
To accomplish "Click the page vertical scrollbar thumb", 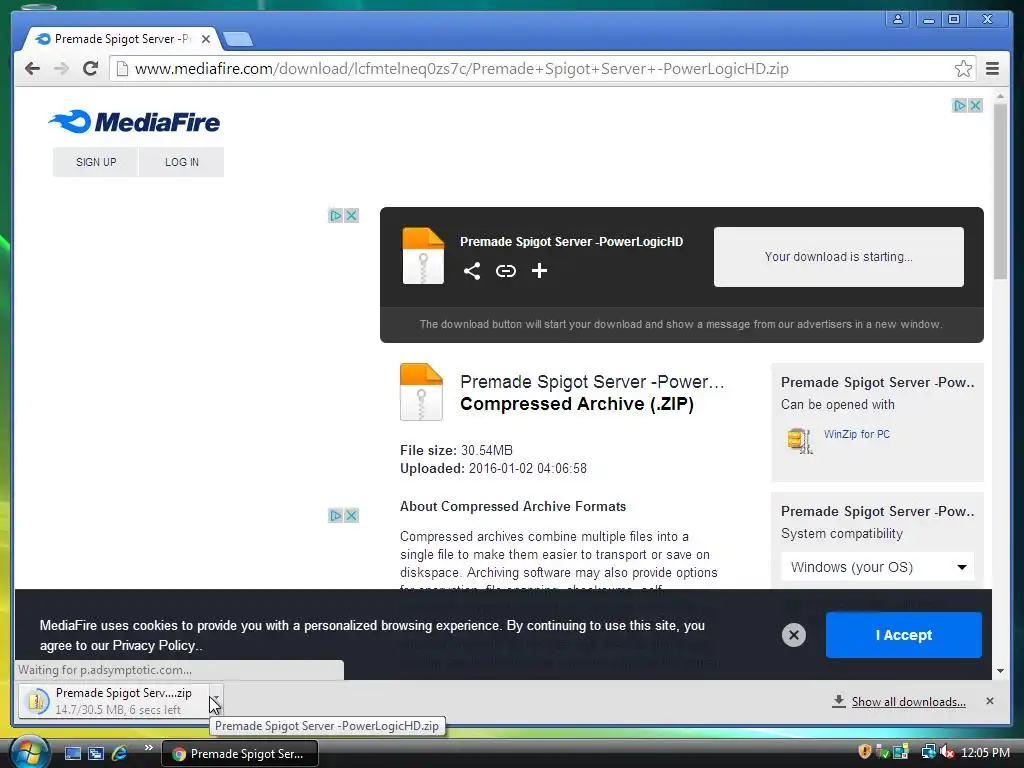I will pos(1000,191).
